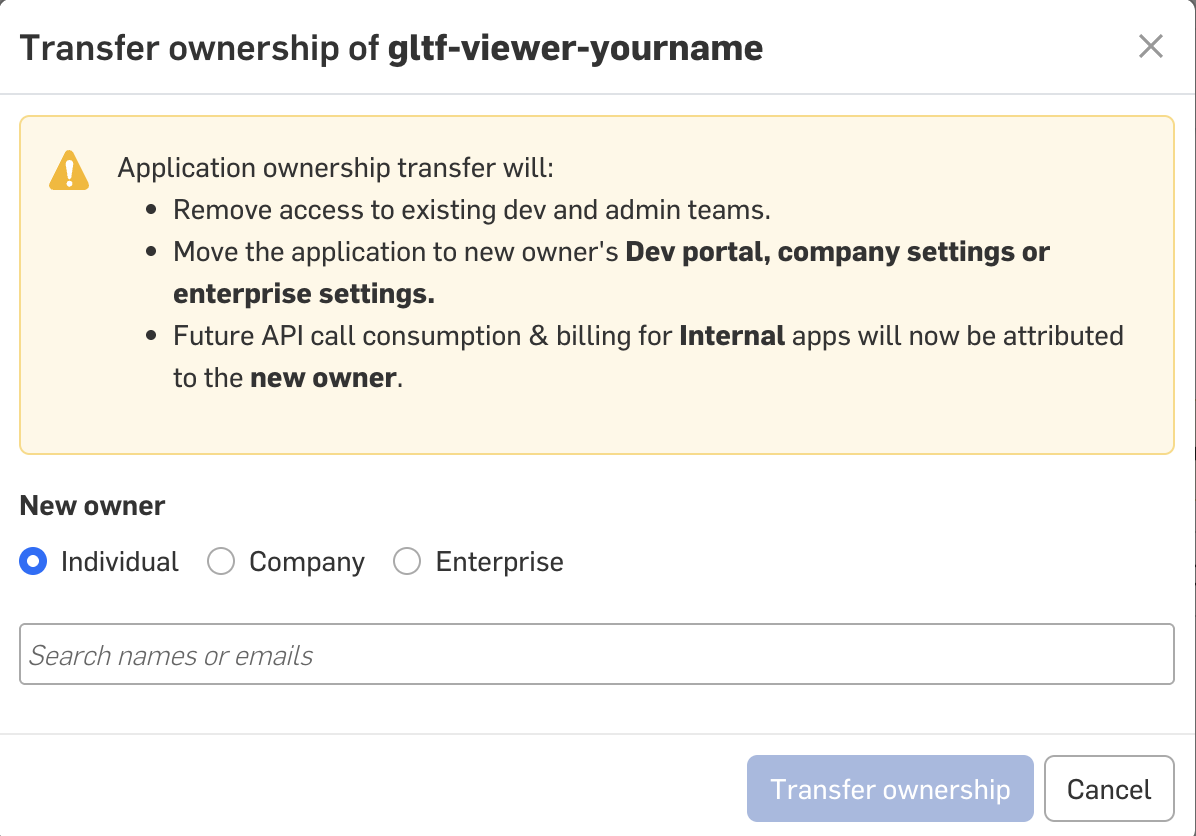This screenshot has width=1196, height=836.
Task: Click 'Application ownership transfer will:' heading text
Action: click(x=336, y=167)
